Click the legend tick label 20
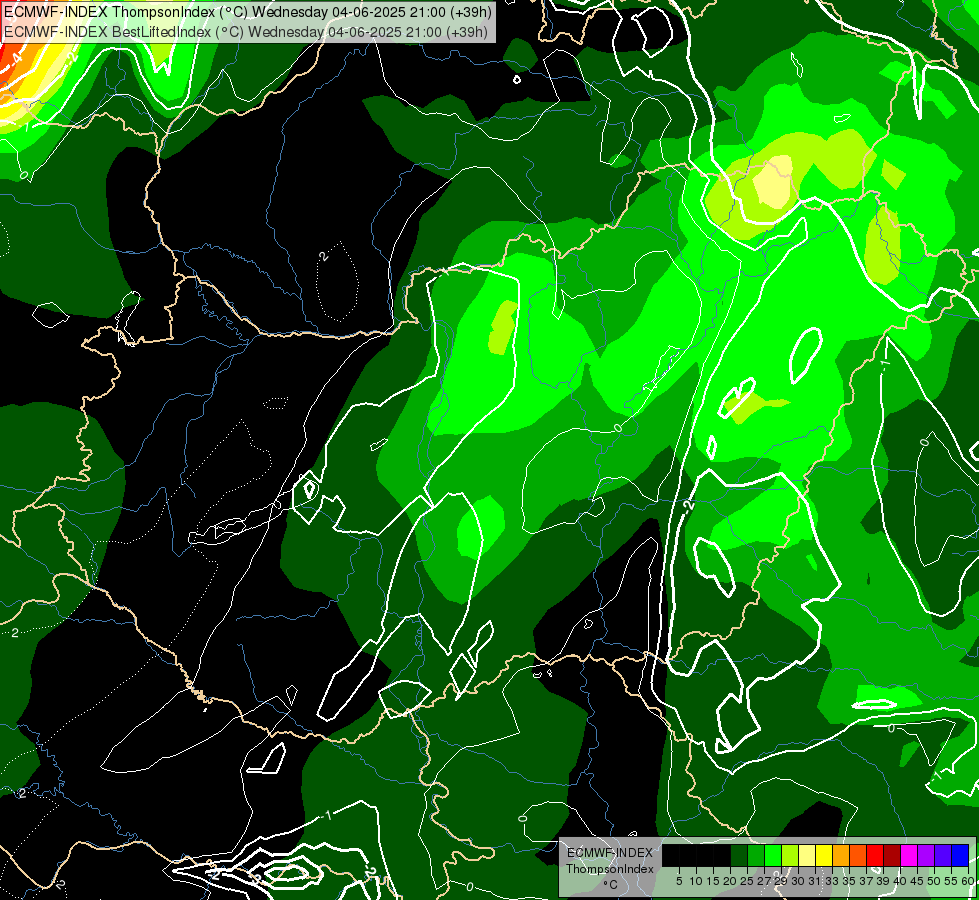 click(731, 881)
